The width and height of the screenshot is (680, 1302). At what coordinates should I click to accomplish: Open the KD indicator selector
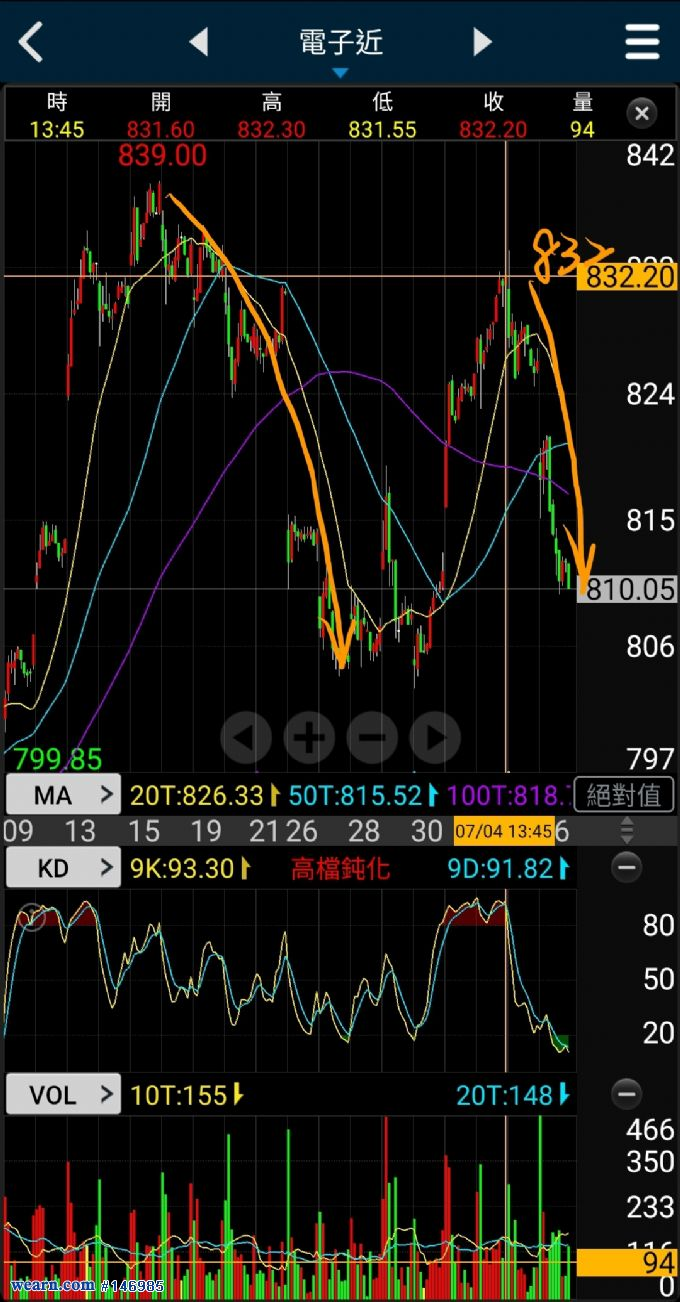pyautogui.click(x=63, y=868)
